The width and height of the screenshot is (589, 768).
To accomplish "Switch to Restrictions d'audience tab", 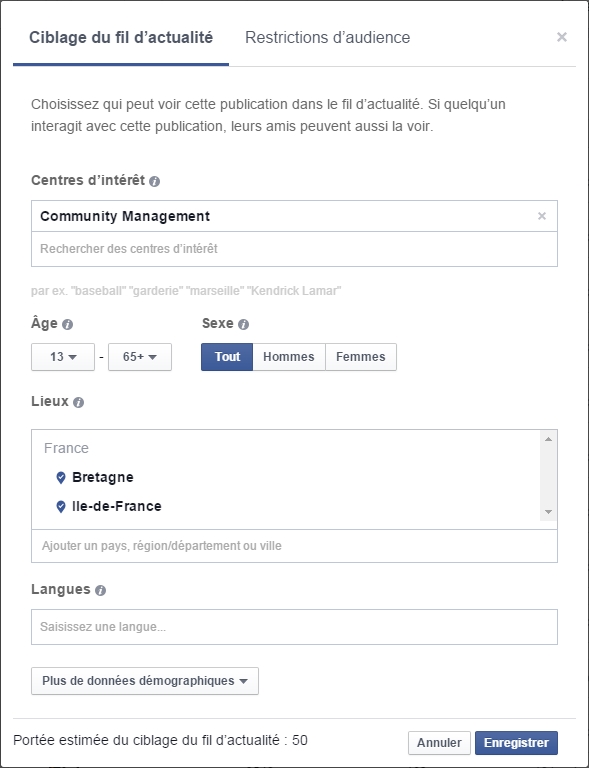I will point(328,38).
